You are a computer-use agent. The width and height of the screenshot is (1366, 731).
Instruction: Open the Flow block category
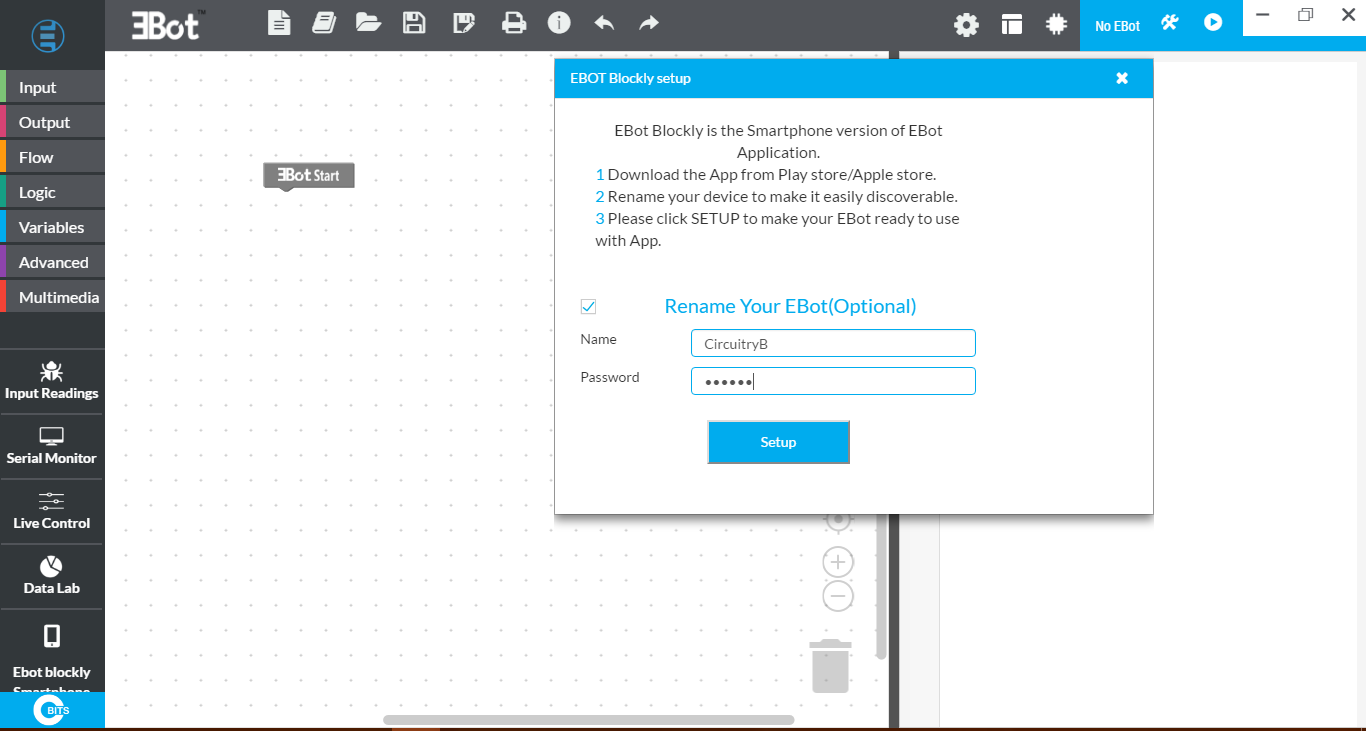[x=52, y=157]
